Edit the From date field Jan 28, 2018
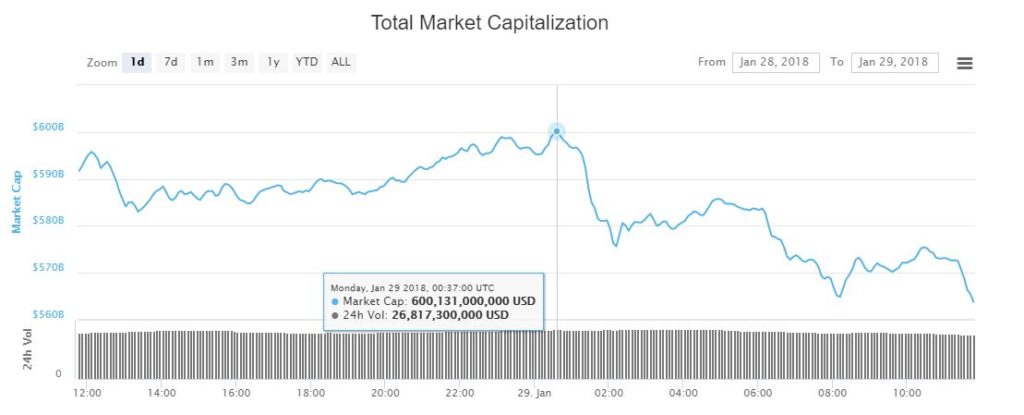1024x415 pixels. click(775, 62)
